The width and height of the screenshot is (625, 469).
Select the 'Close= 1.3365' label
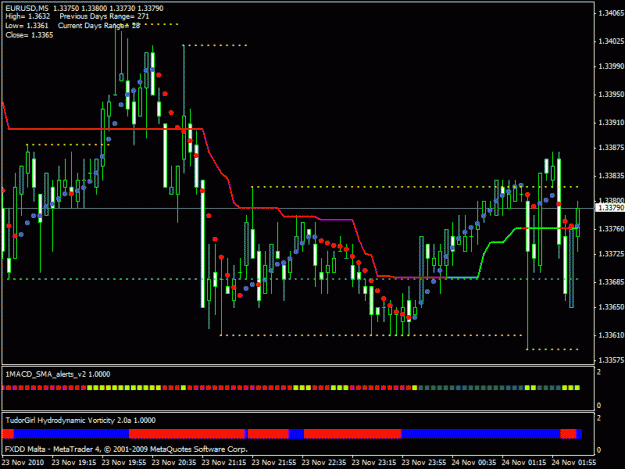click(29, 35)
